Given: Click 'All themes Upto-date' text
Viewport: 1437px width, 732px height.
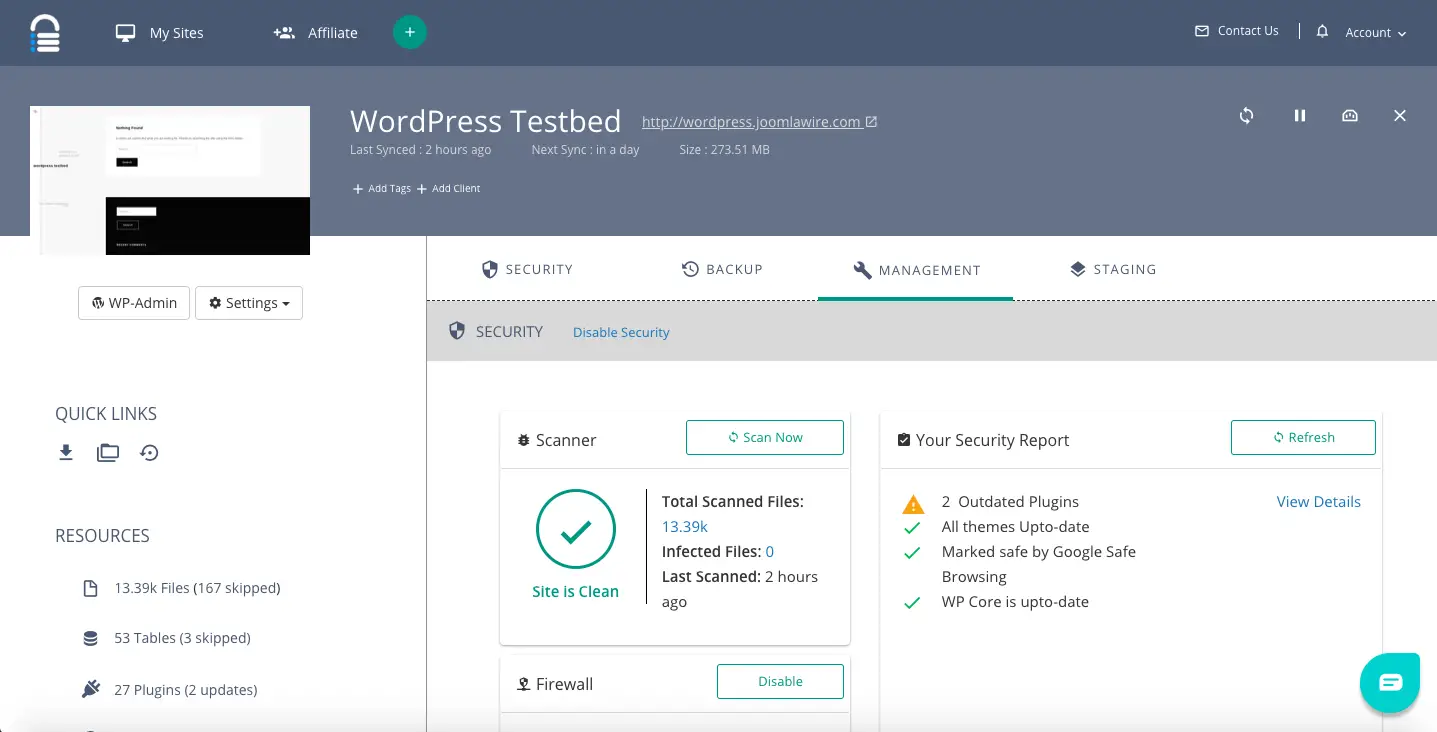Looking at the screenshot, I should [1015, 527].
